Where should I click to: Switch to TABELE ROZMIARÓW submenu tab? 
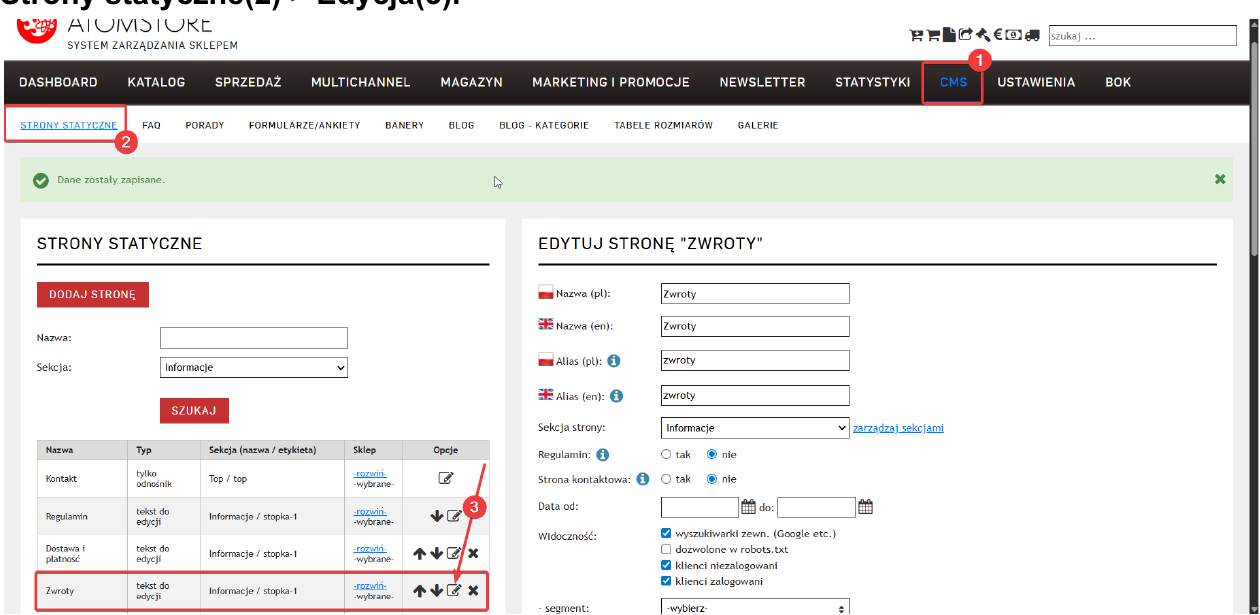663,125
